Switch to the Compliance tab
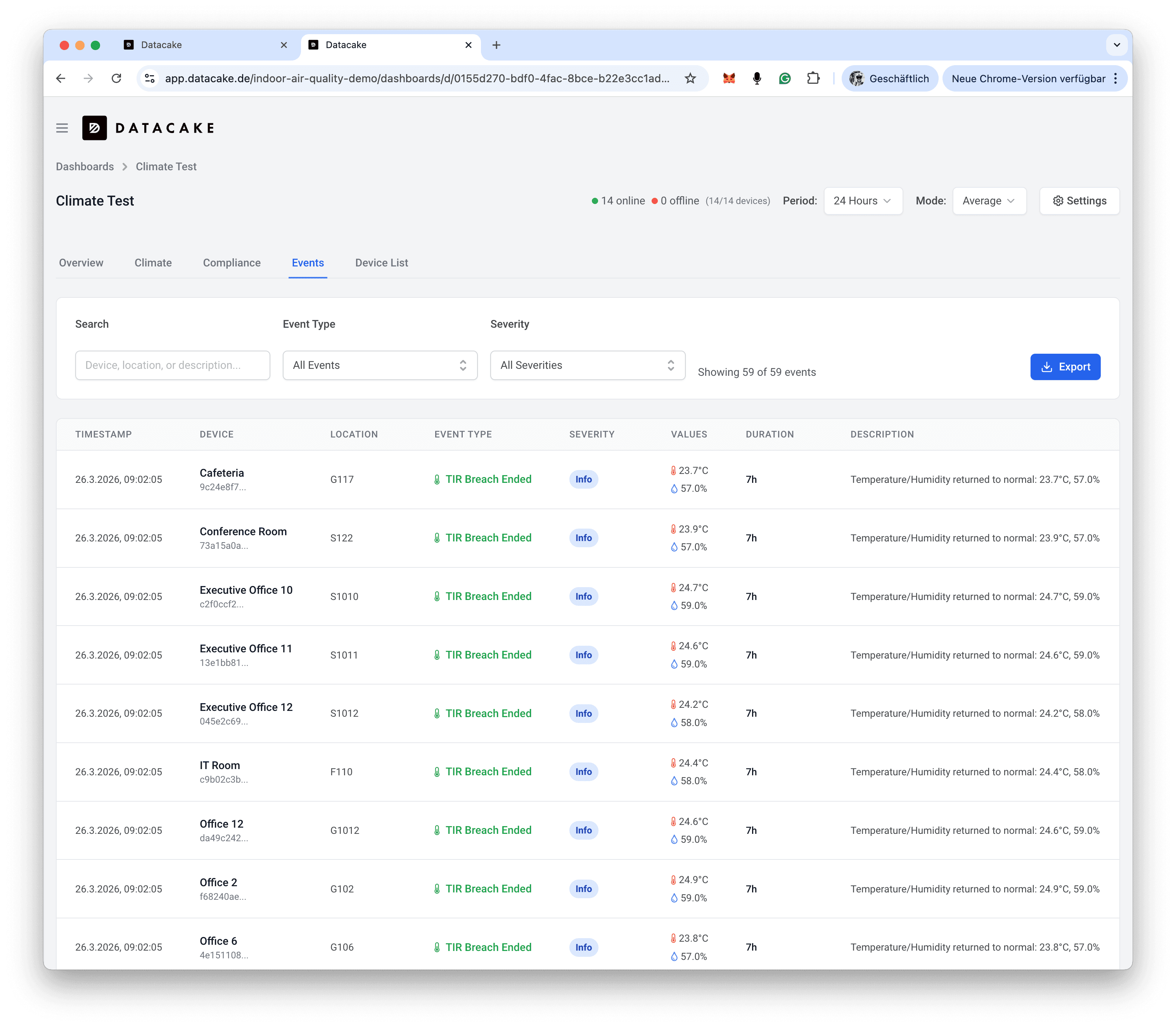The width and height of the screenshot is (1176, 1027). click(x=232, y=263)
